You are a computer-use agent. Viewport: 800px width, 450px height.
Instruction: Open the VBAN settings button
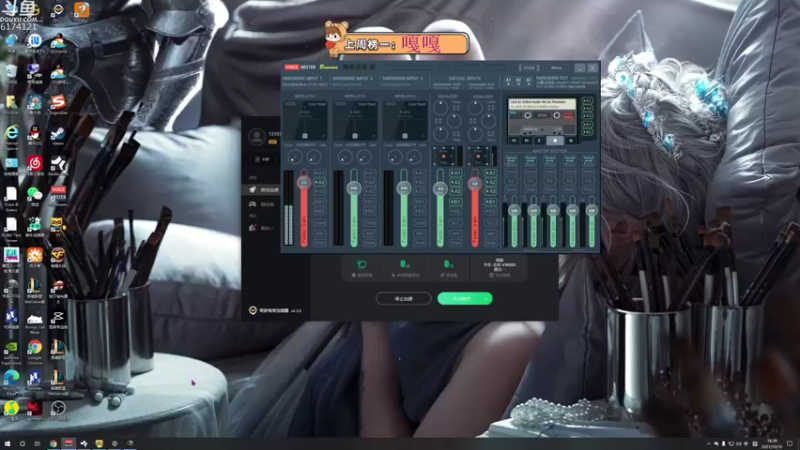click(x=529, y=68)
